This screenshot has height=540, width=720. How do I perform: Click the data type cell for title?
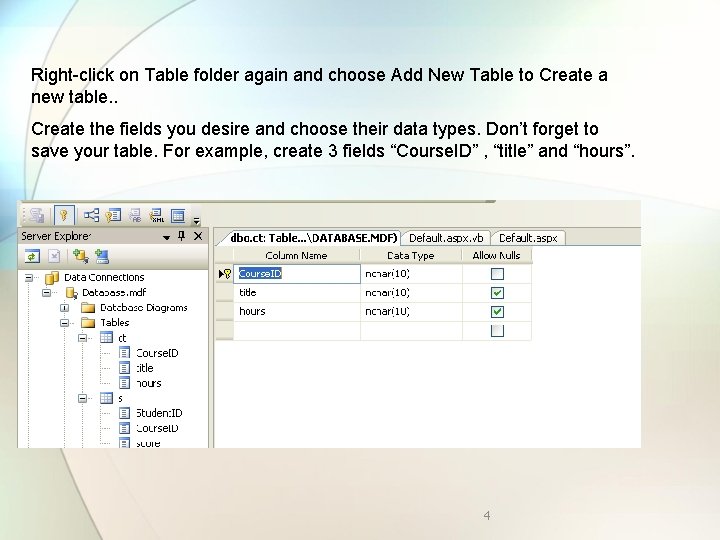pos(411,292)
